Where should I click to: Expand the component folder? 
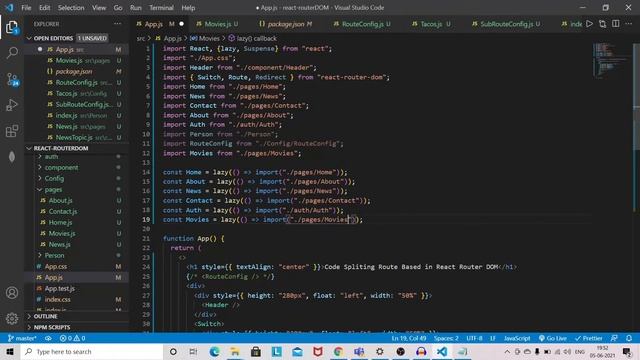(x=61, y=168)
